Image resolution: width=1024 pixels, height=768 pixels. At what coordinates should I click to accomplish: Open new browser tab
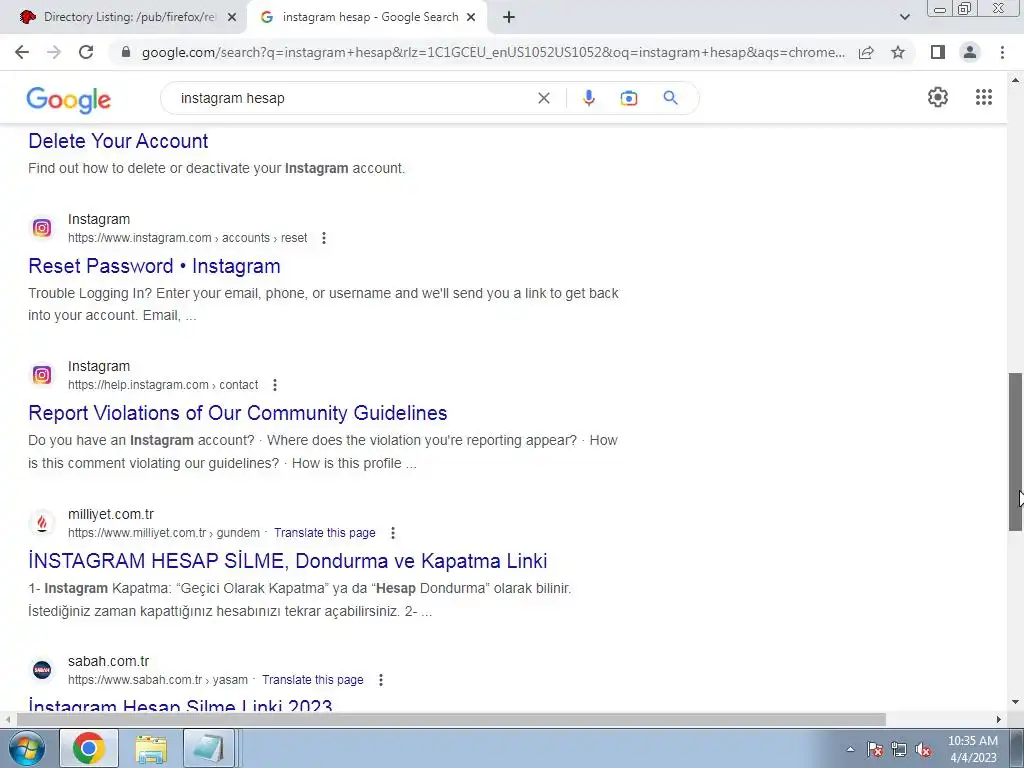pos(509,18)
